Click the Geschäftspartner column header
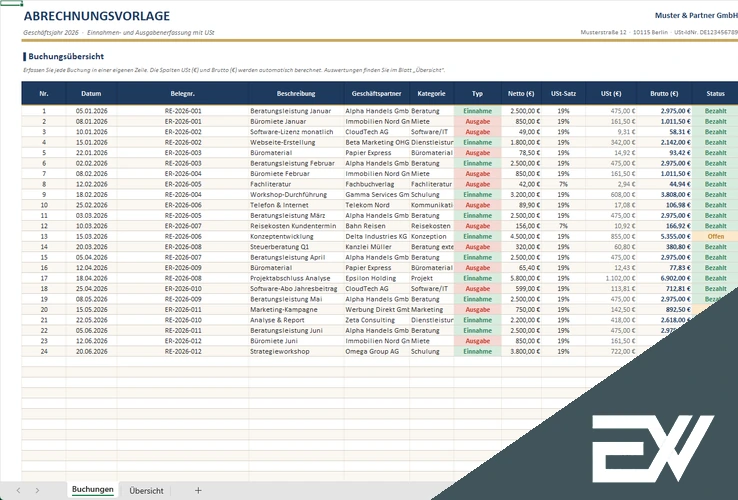738x500 pixels. (x=377, y=93)
